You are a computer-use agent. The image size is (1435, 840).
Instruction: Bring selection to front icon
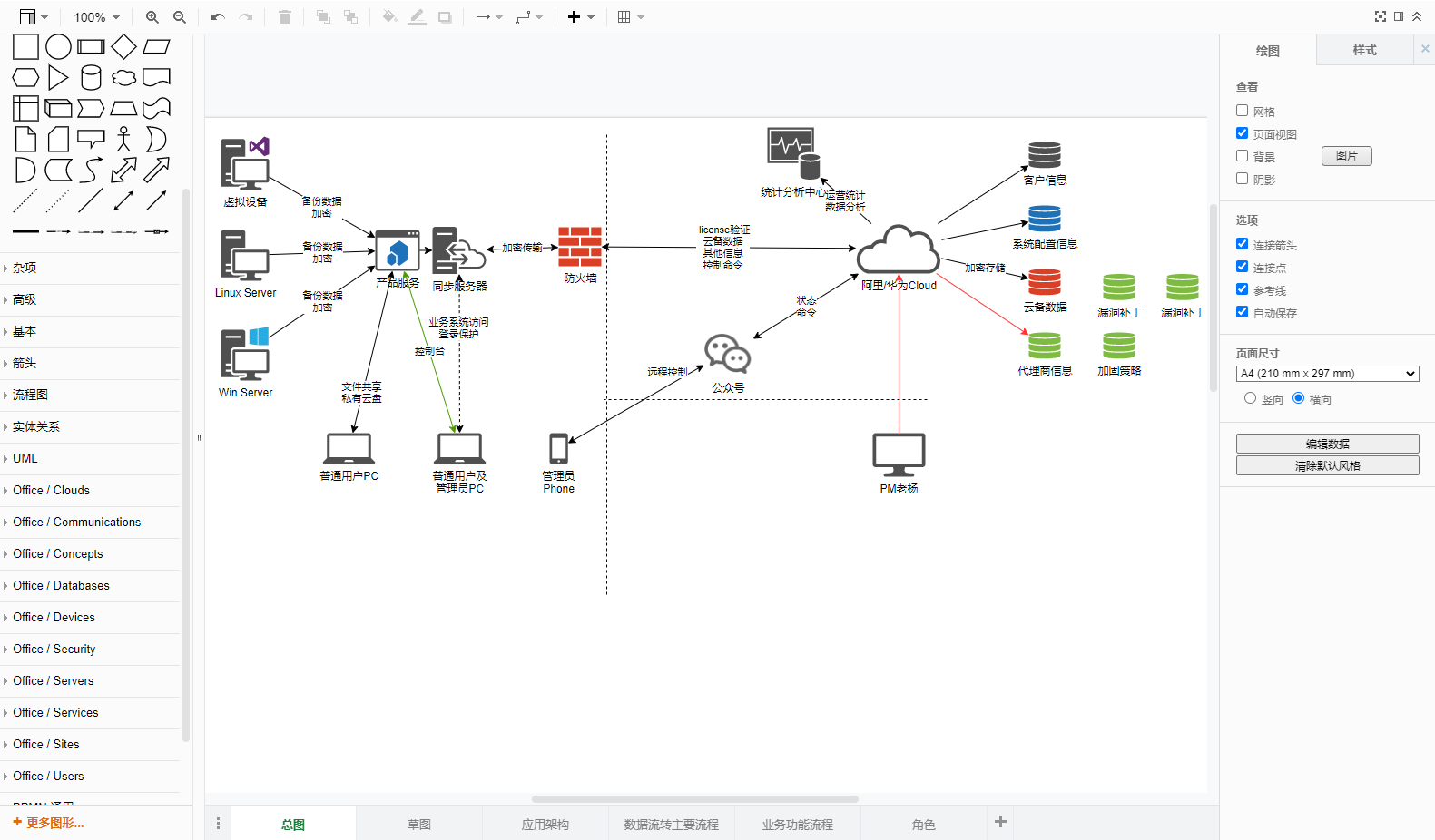tap(323, 17)
